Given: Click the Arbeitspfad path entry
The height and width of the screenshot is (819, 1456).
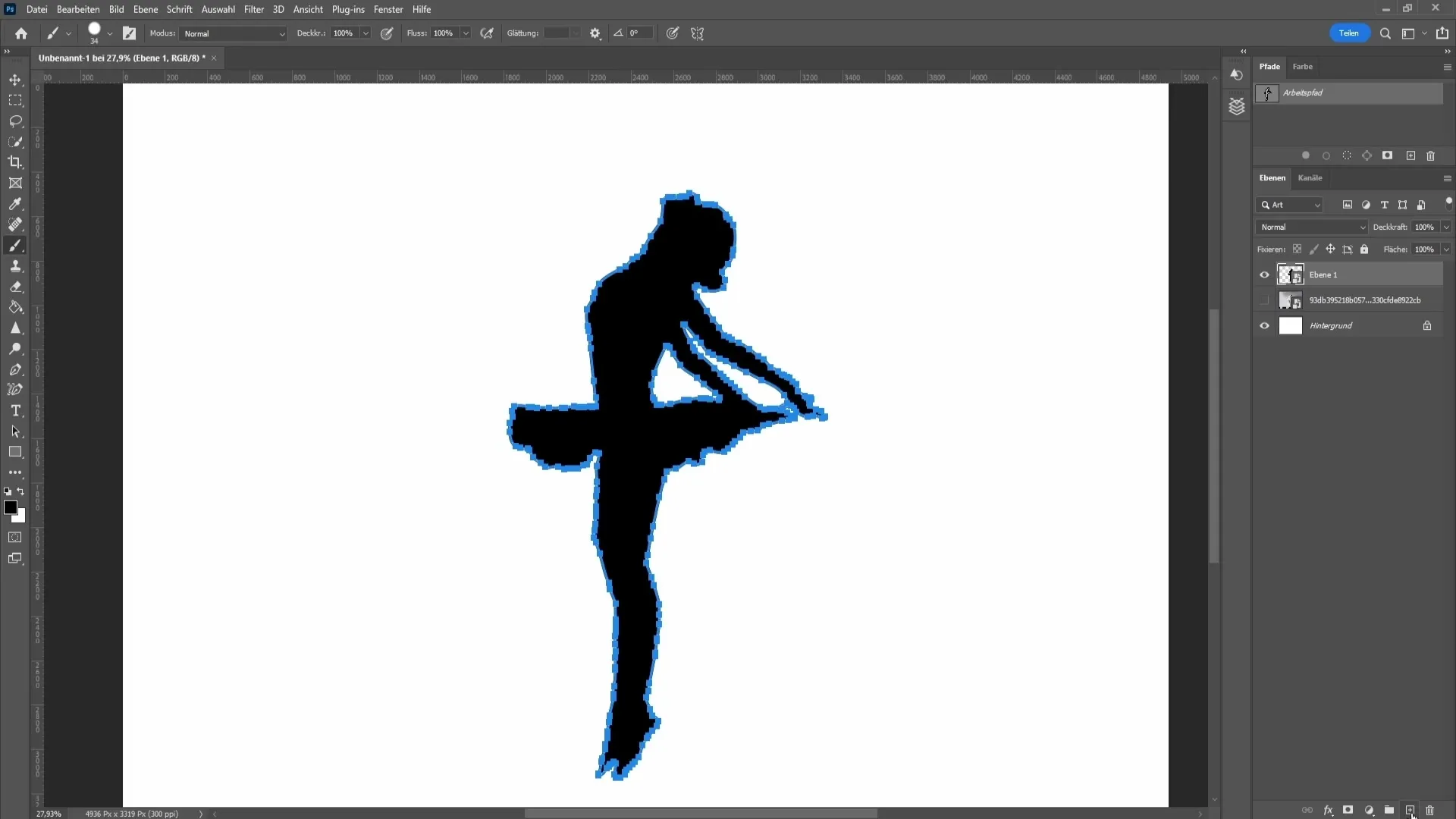Looking at the screenshot, I should pyautogui.click(x=1349, y=92).
